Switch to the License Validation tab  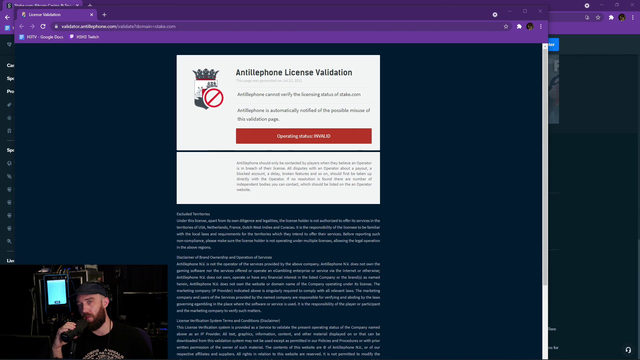tap(57, 15)
